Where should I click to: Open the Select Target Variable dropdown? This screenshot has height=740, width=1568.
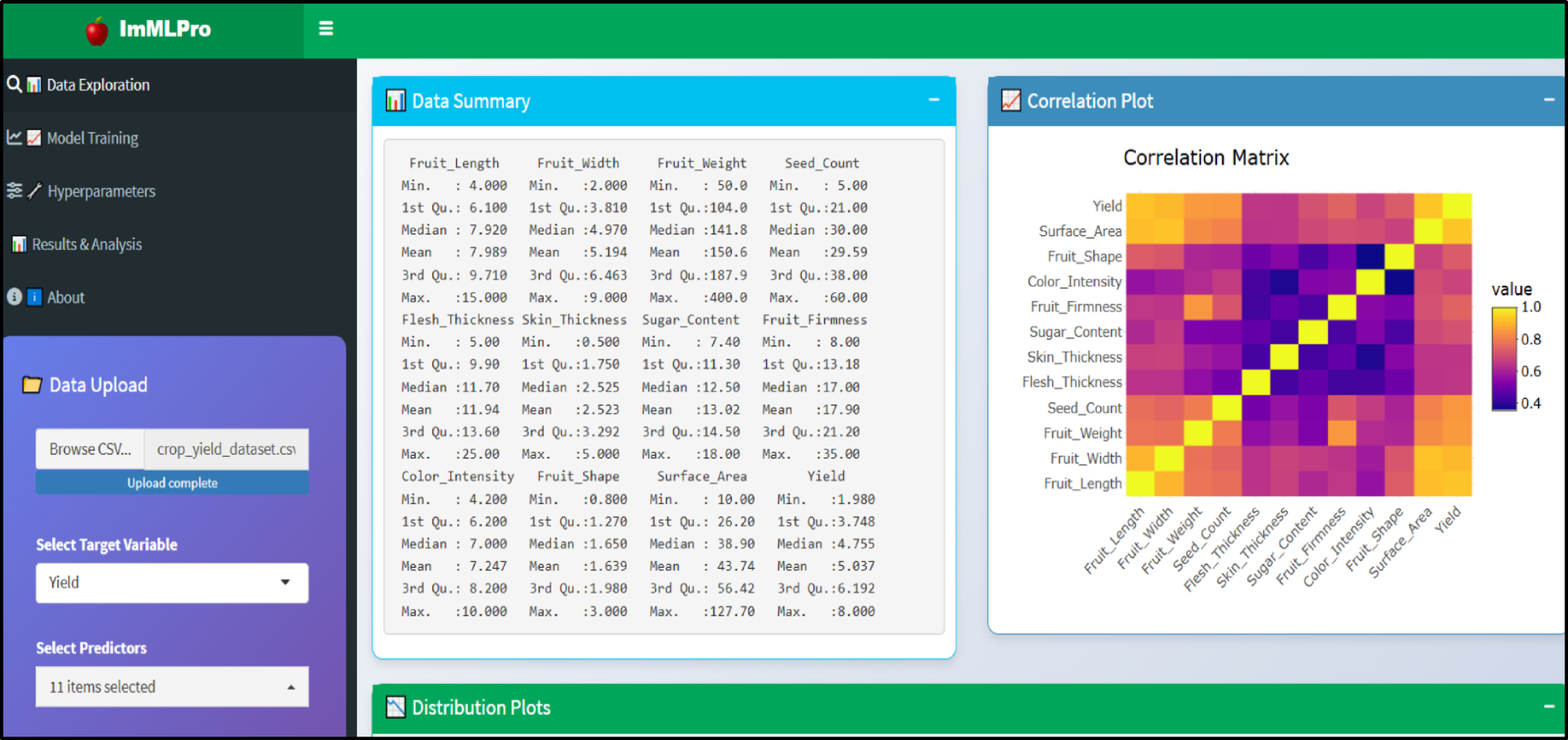(172, 583)
